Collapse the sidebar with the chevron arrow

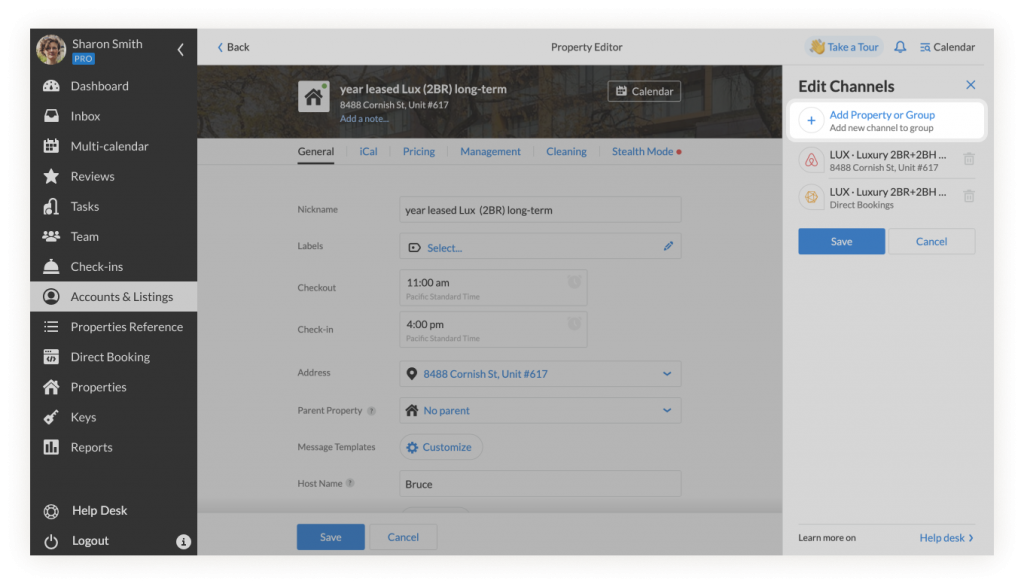coord(180,47)
